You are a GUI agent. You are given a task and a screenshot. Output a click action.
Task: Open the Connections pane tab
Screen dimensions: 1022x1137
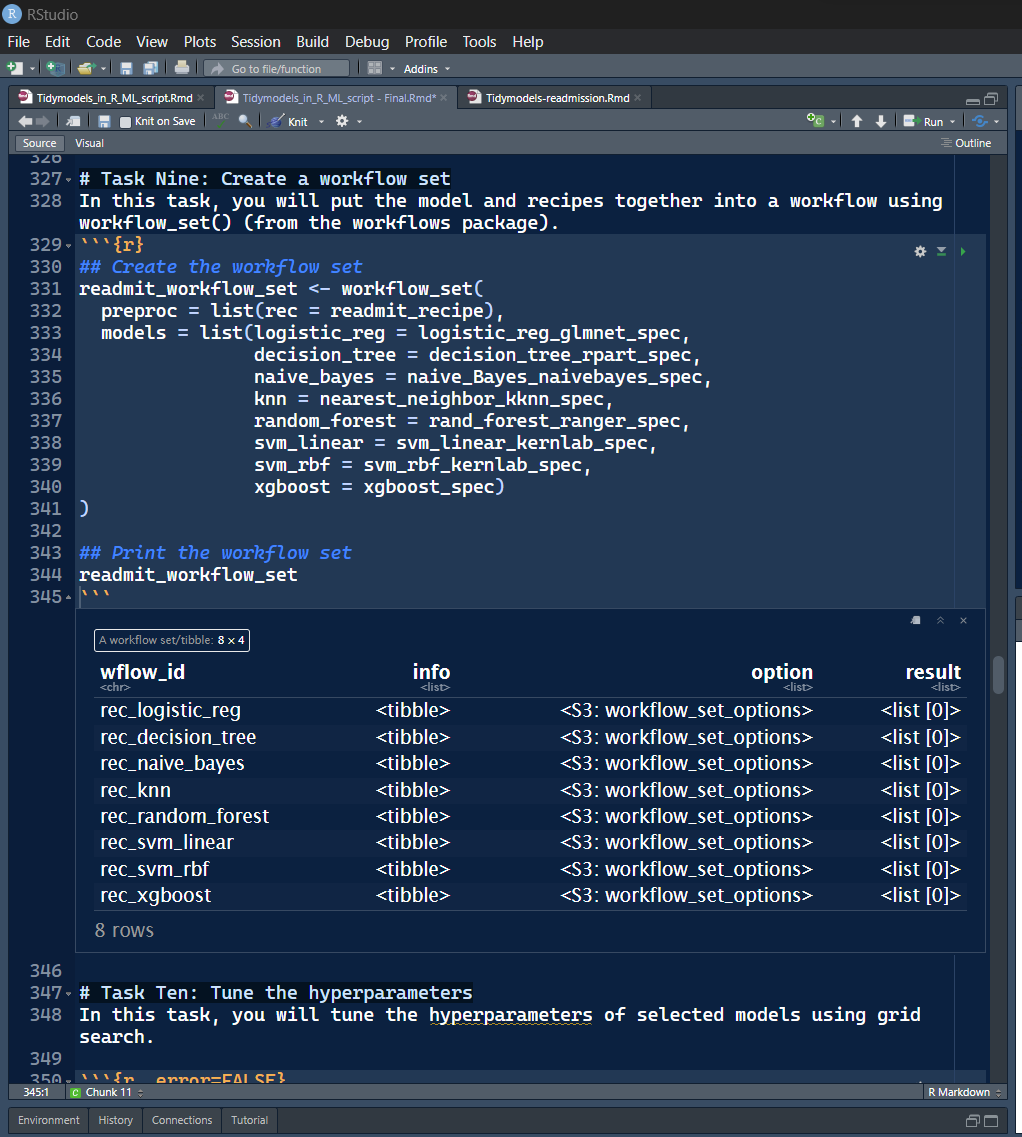(182, 1120)
